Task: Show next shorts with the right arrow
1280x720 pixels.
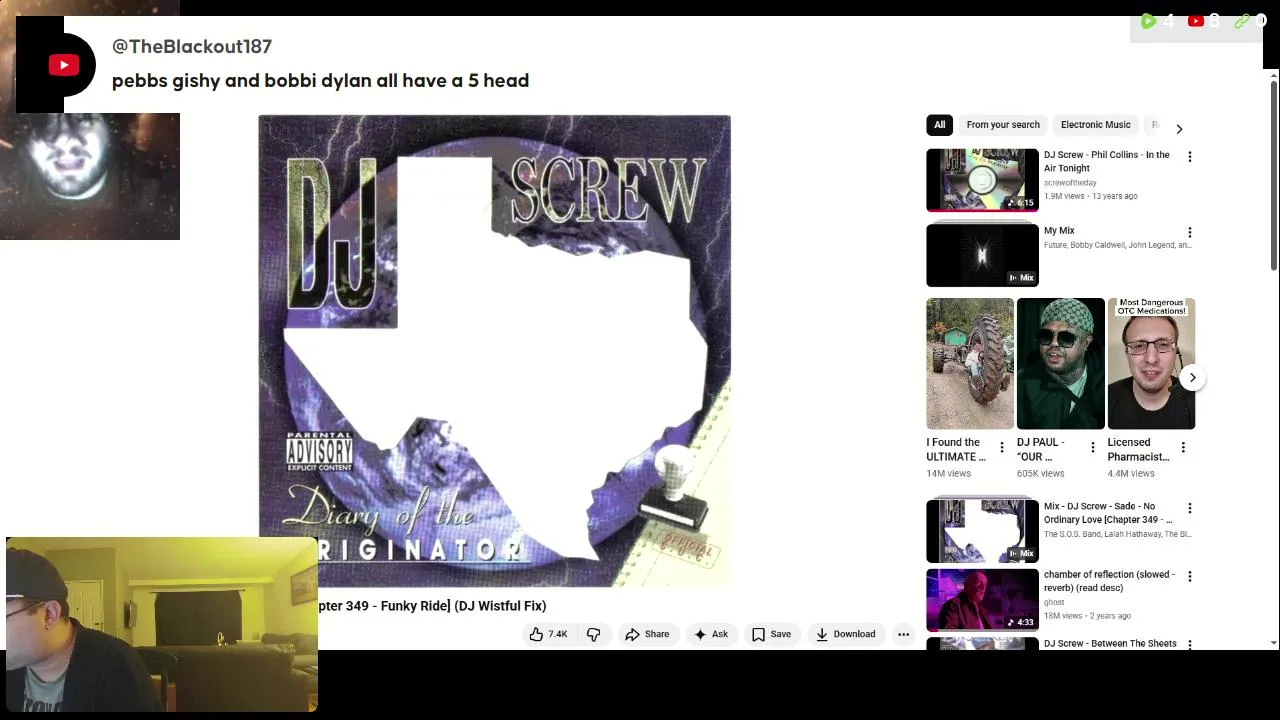Action: click(x=1192, y=378)
